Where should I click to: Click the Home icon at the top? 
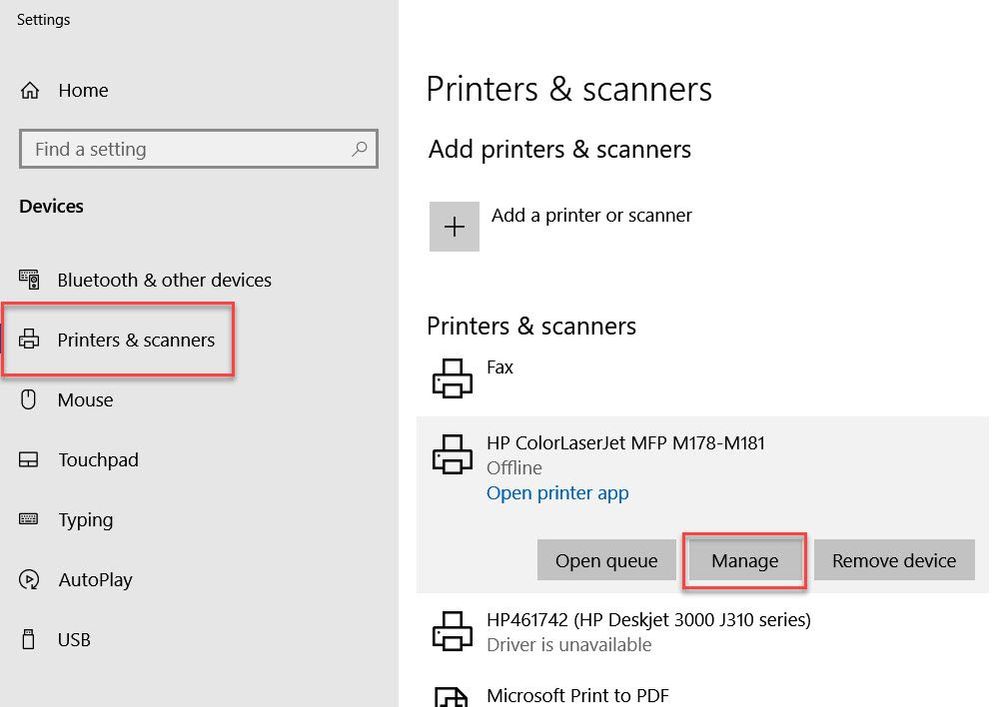pyautogui.click(x=30, y=90)
